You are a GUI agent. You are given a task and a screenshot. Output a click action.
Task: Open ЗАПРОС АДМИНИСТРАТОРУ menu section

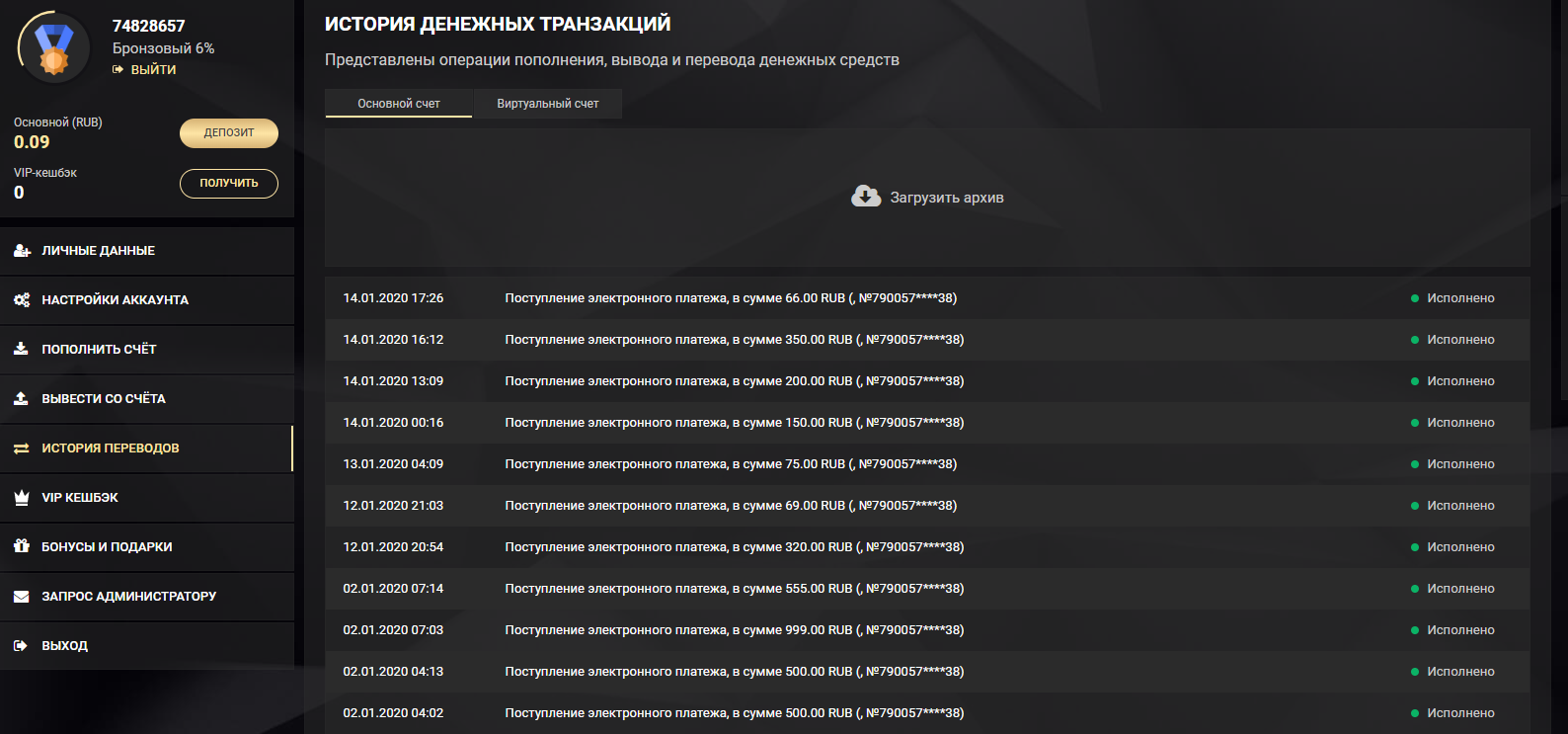tap(147, 597)
